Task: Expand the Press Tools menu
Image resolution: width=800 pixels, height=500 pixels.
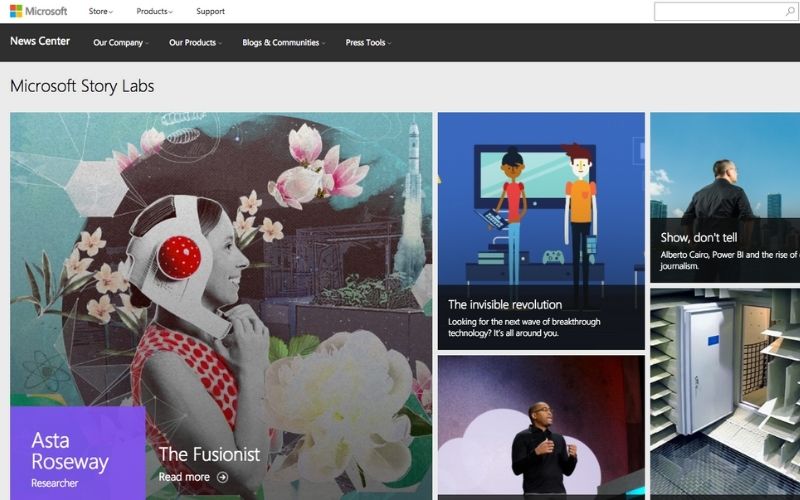Action: tap(368, 43)
